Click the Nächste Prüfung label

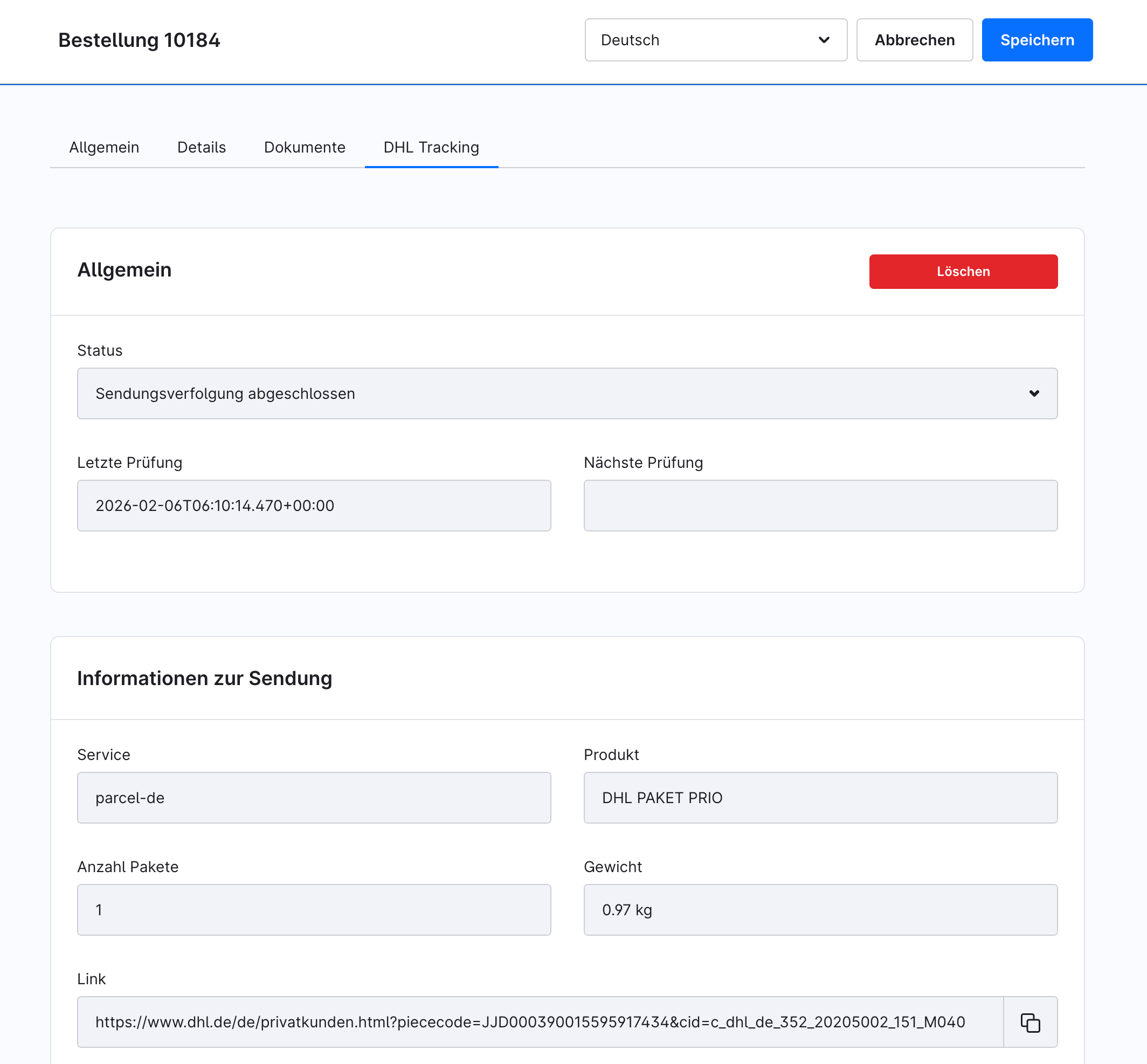point(643,463)
